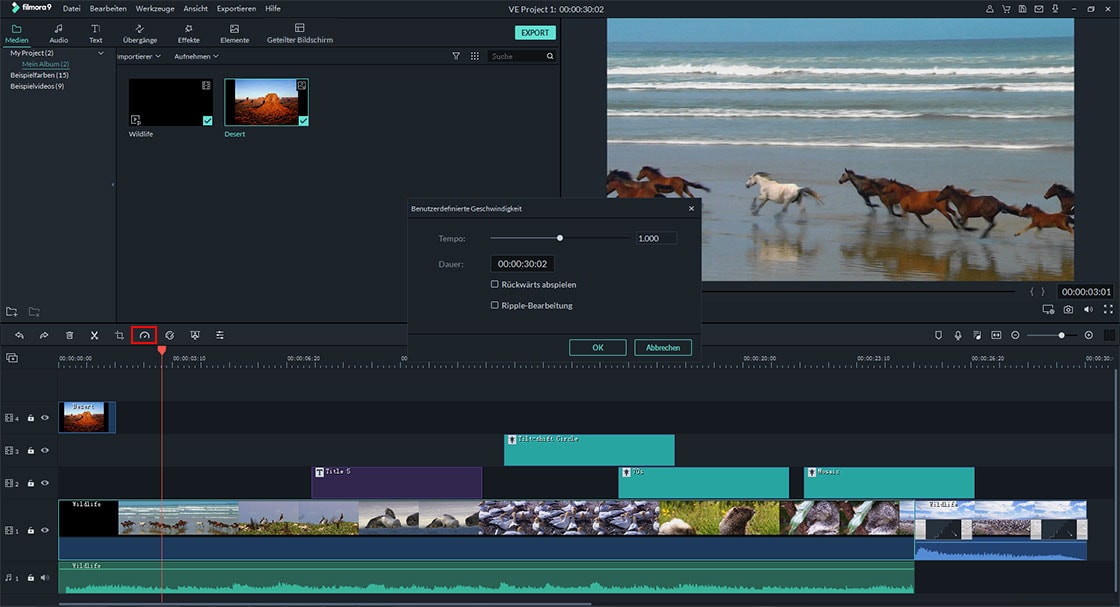
Task: Click the voiceover microphone icon
Action: (958, 335)
